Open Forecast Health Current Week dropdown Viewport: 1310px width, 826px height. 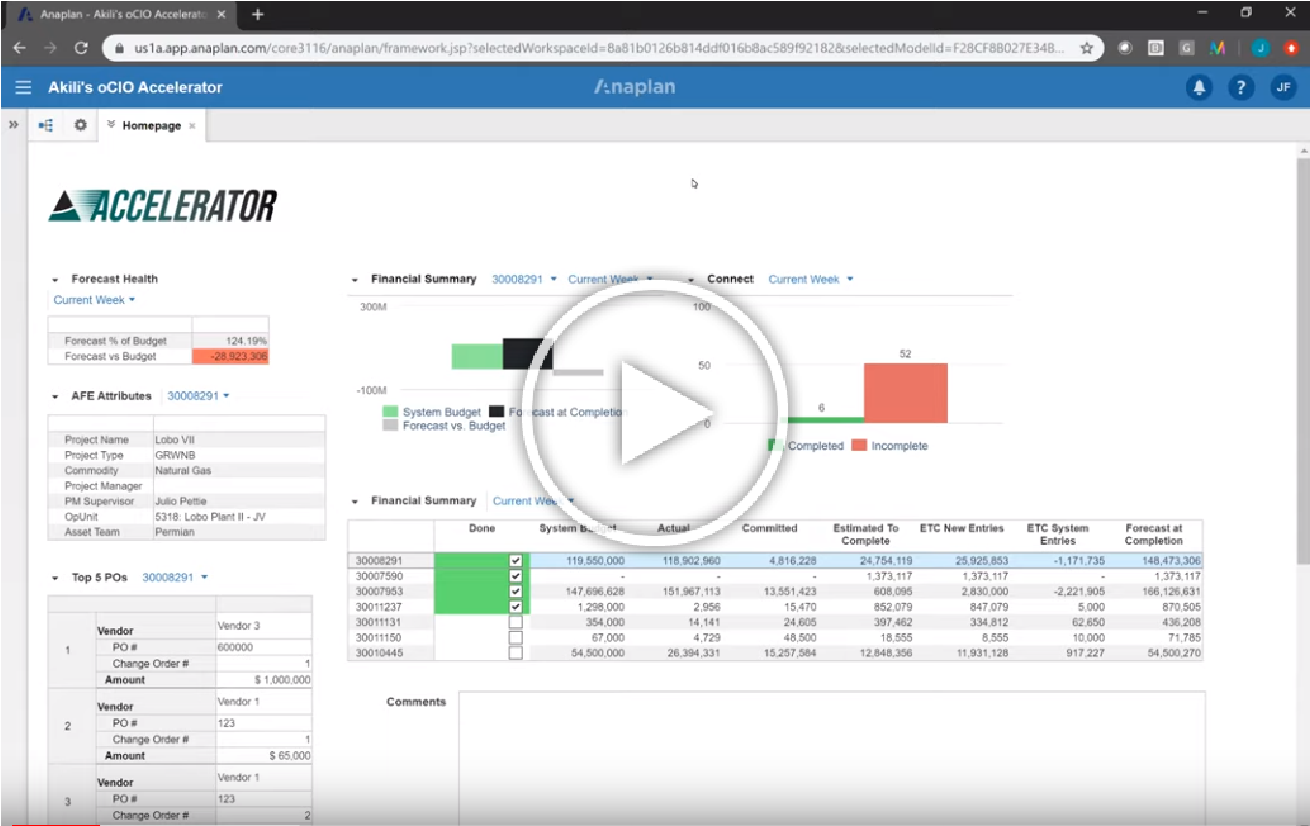[x=94, y=300]
